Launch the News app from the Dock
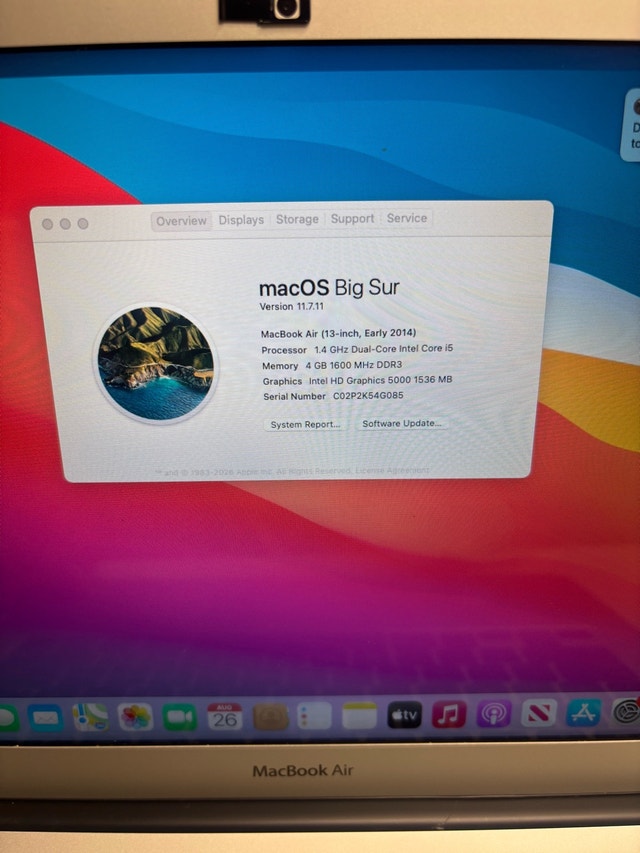The height and width of the screenshot is (853, 640). pos(539,713)
